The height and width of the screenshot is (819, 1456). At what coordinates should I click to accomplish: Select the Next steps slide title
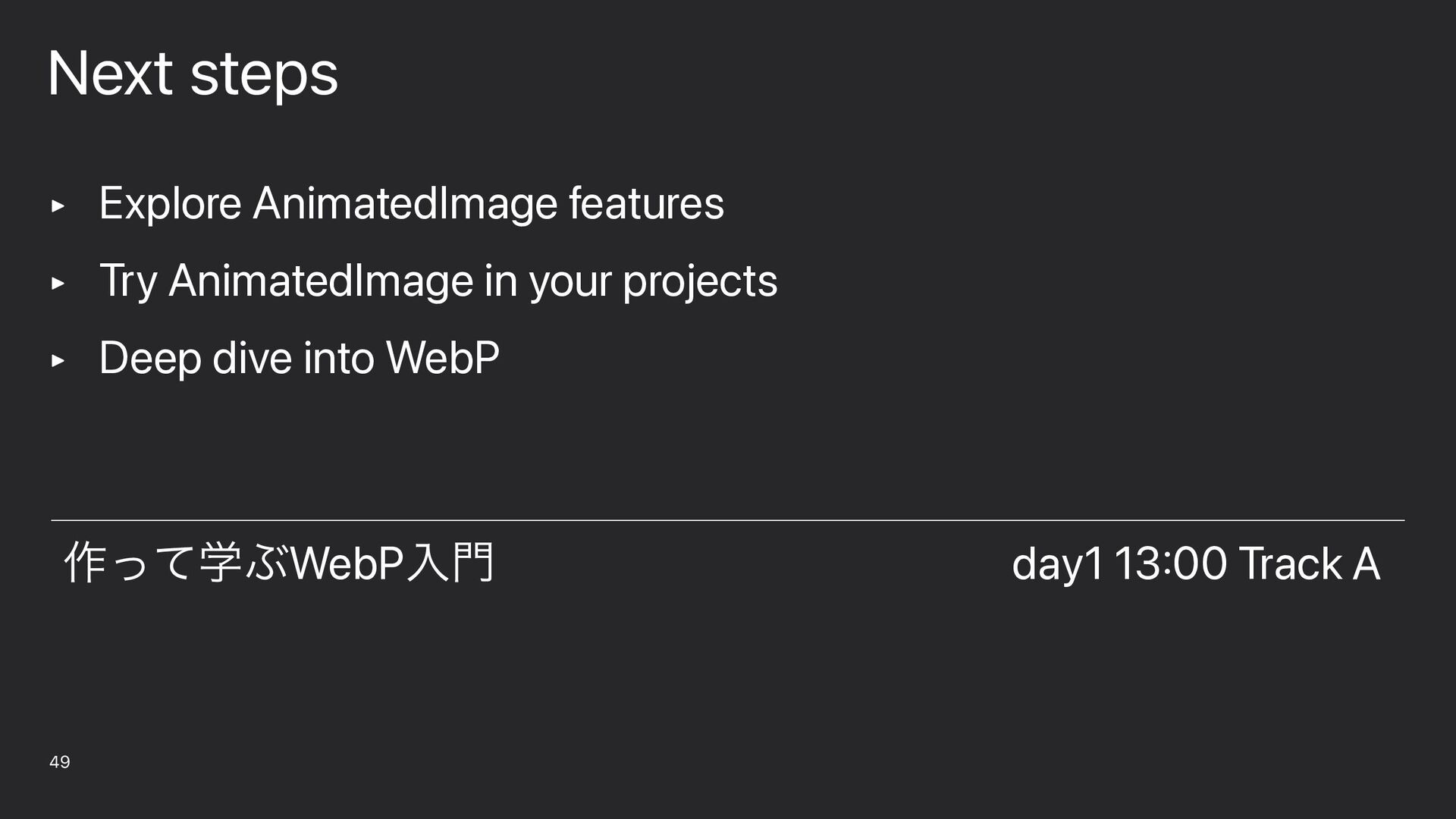[193, 74]
